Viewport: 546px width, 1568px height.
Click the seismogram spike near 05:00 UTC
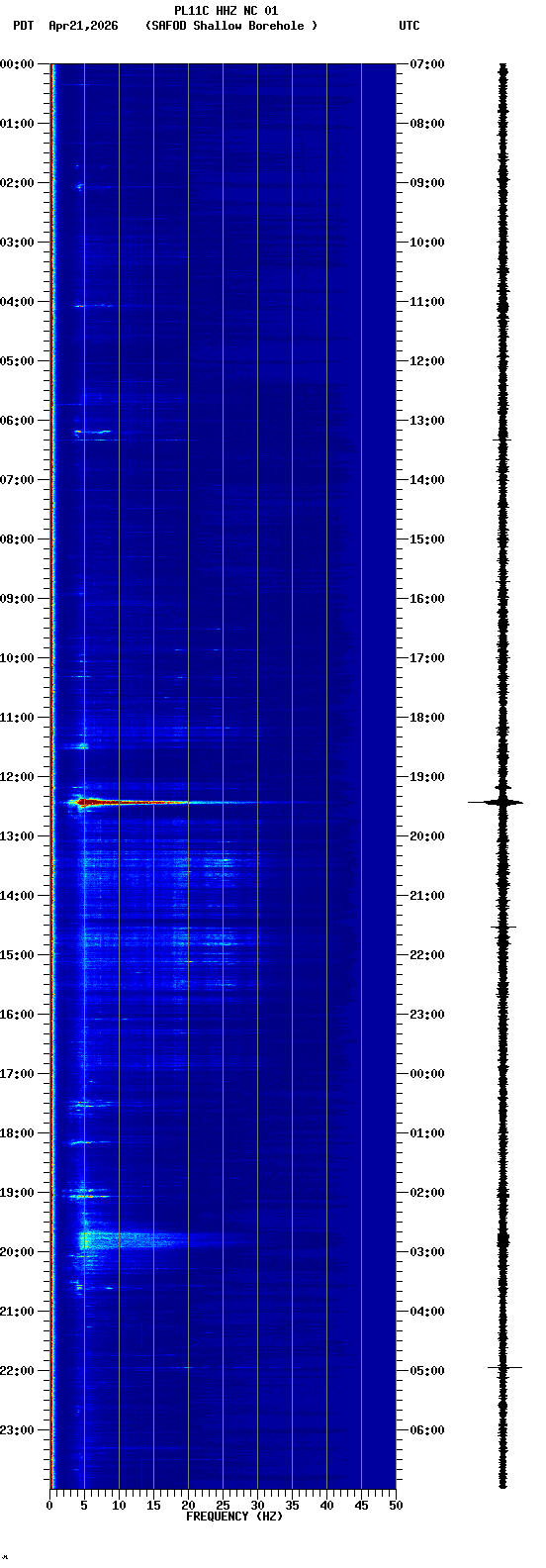pos(503,1367)
